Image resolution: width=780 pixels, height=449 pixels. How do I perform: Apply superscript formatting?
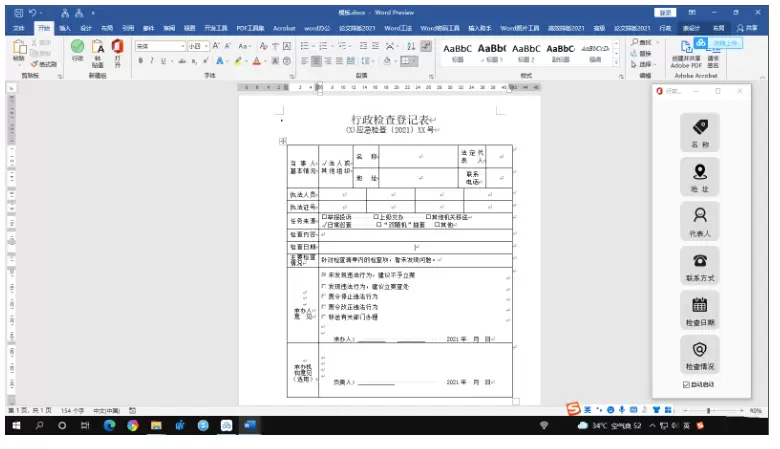click(205, 61)
